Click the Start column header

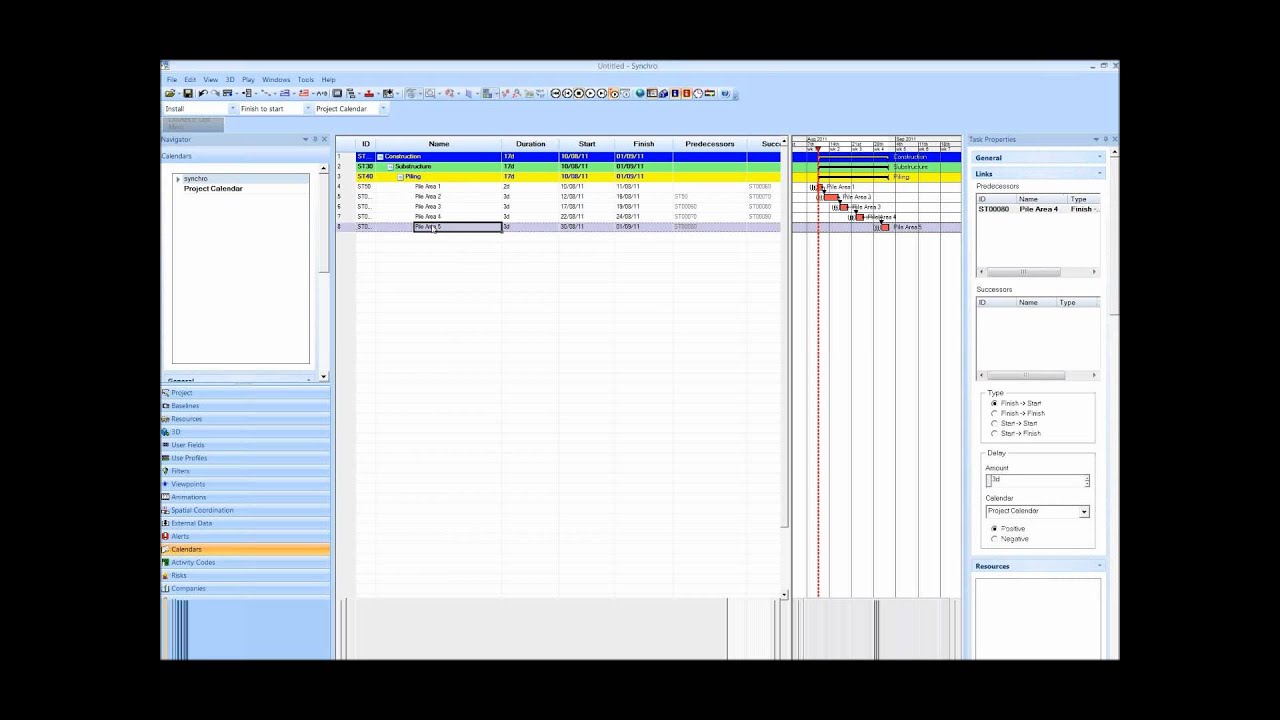[x=587, y=144]
